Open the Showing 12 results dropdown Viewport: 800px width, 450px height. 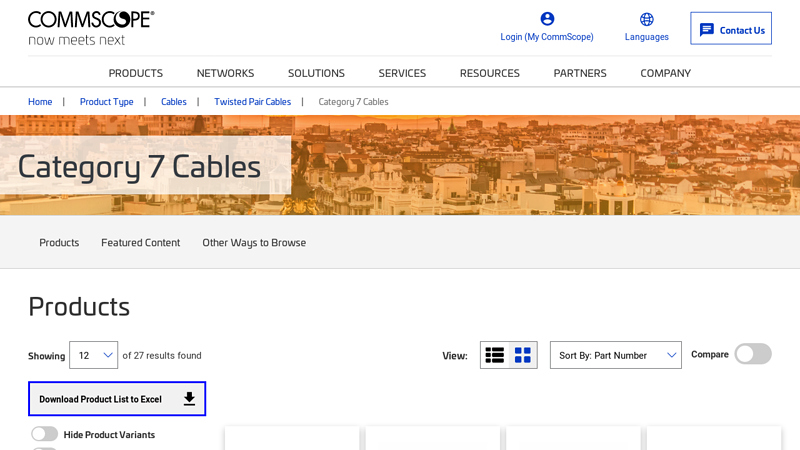click(x=93, y=355)
